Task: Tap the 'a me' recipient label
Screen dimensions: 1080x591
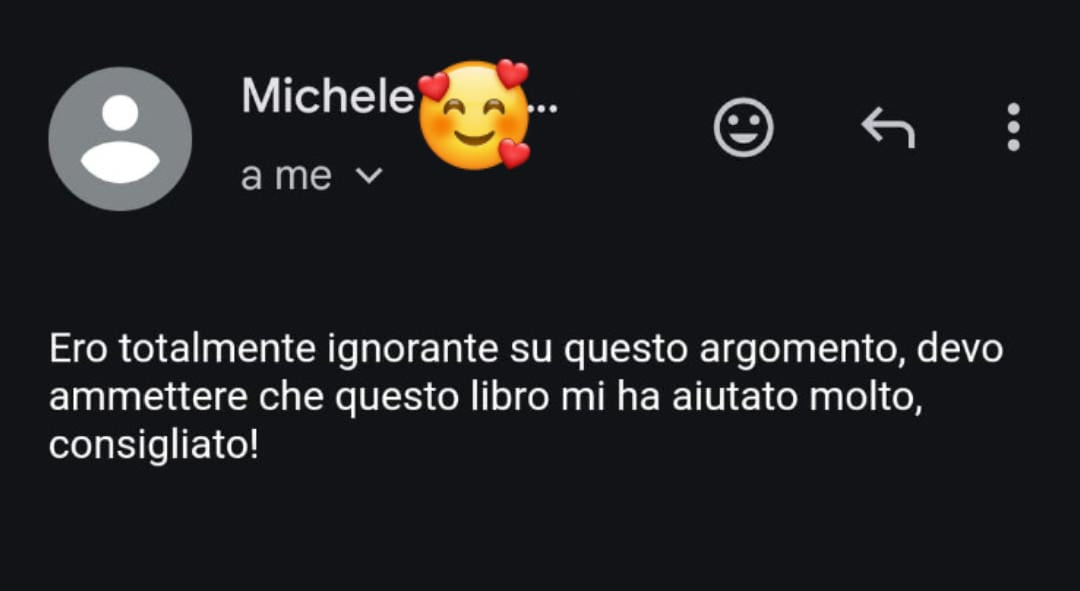Action: (x=287, y=176)
